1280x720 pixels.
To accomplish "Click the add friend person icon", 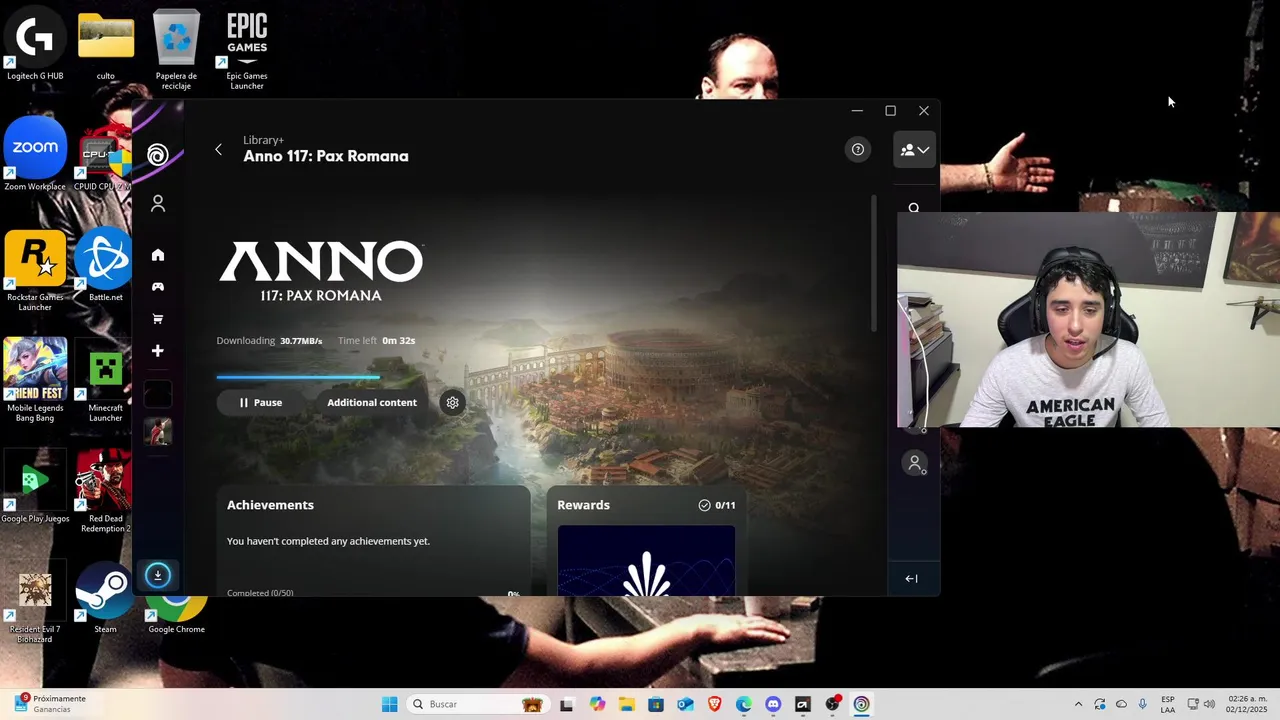I will [915, 463].
